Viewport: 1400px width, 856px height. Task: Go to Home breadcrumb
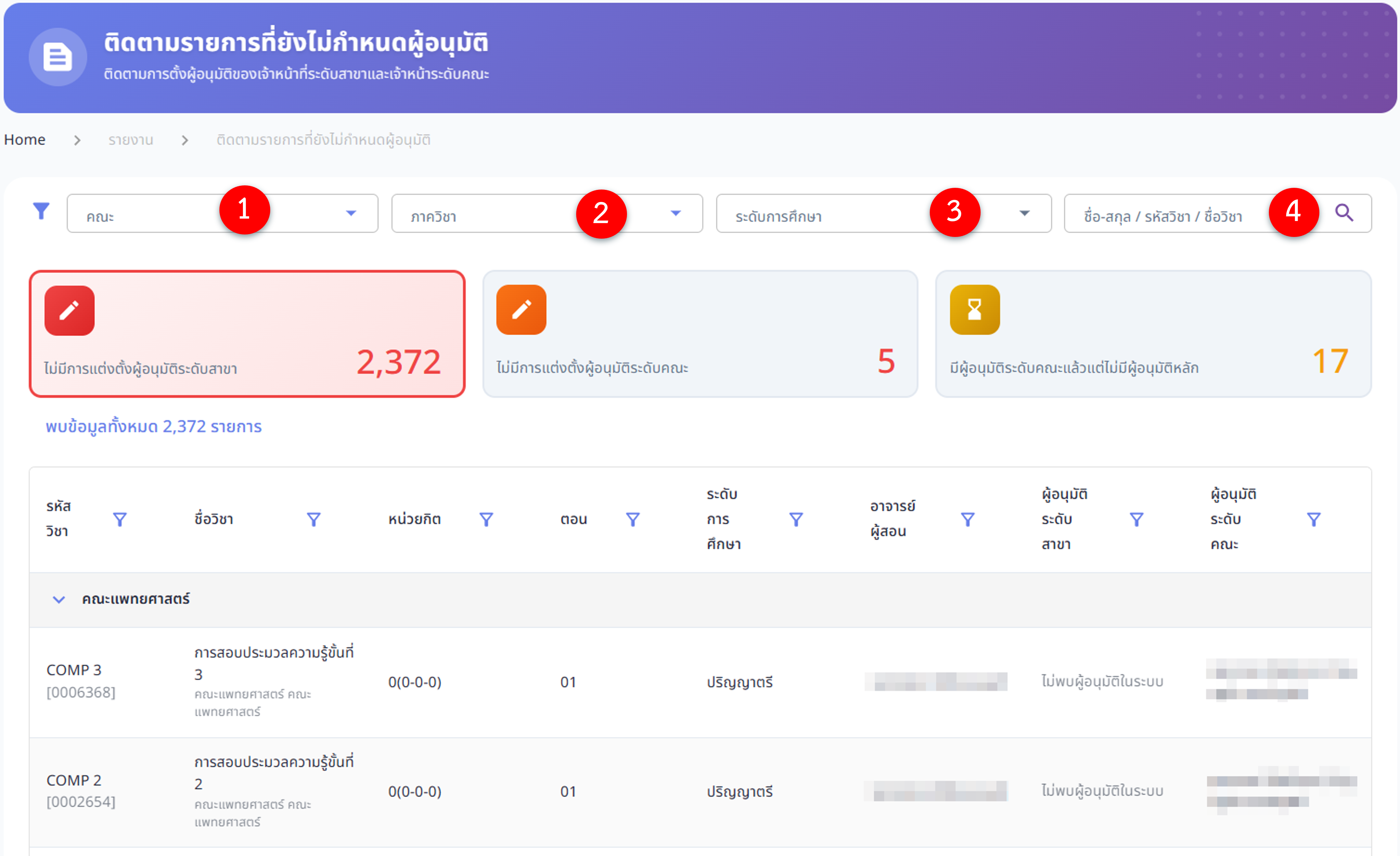tap(25, 140)
